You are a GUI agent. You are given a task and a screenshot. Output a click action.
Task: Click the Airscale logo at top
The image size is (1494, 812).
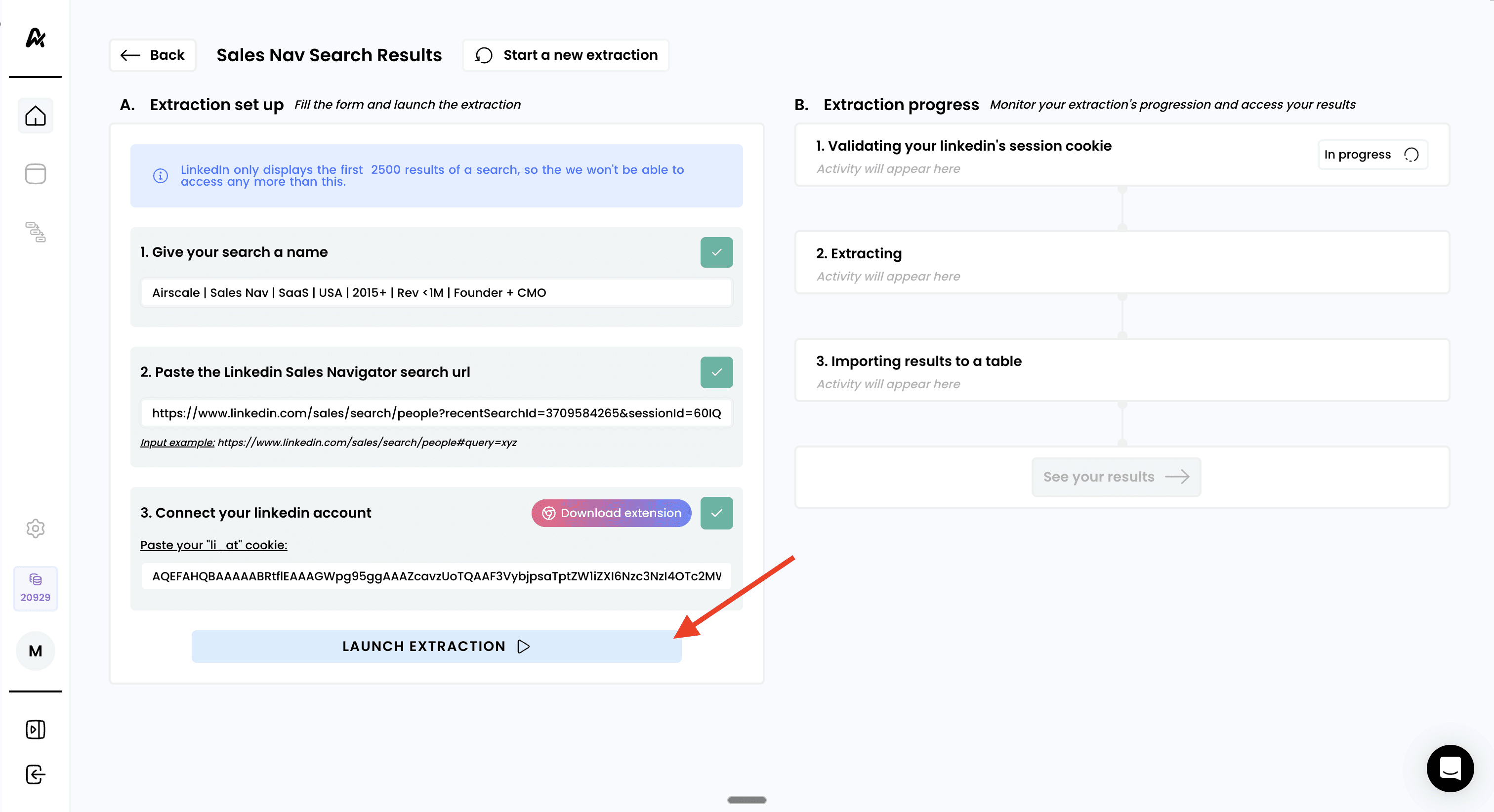coord(36,39)
